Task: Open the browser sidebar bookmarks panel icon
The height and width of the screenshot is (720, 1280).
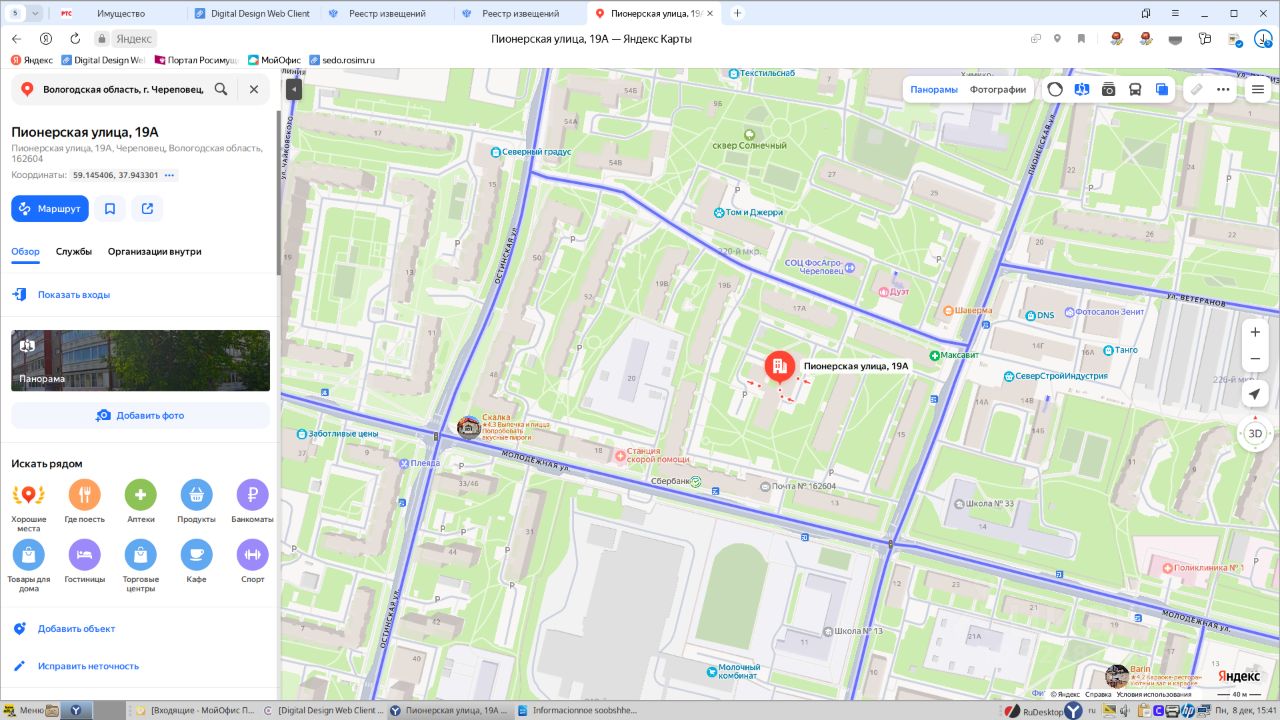Action: (x=1146, y=14)
